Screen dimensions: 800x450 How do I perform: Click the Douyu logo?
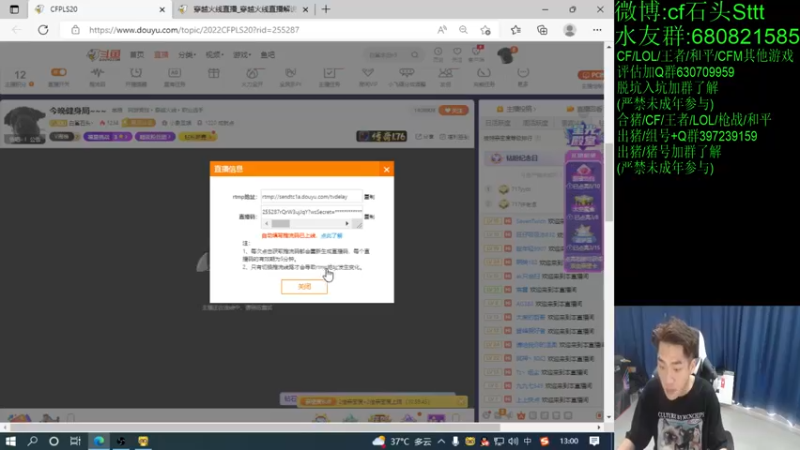(x=104, y=55)
